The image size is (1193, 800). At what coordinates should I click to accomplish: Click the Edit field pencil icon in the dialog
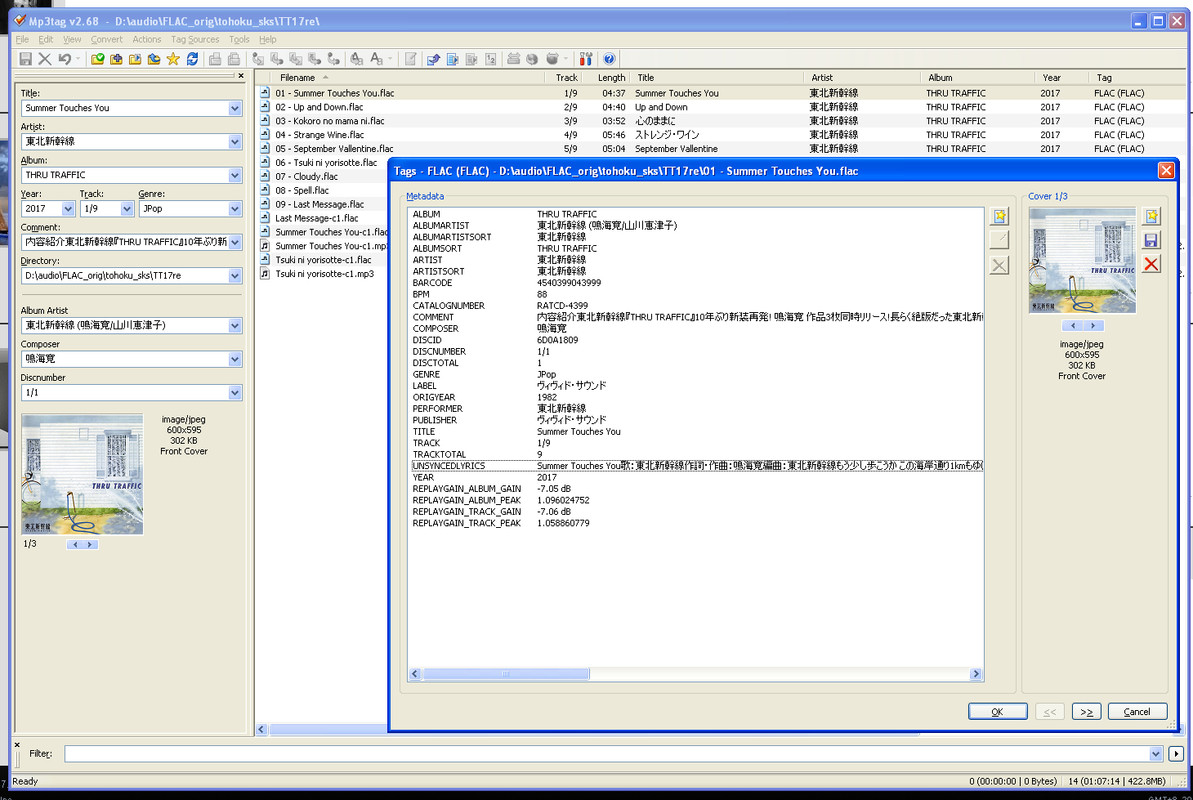pyautogui.click(x=1000, y=241)
